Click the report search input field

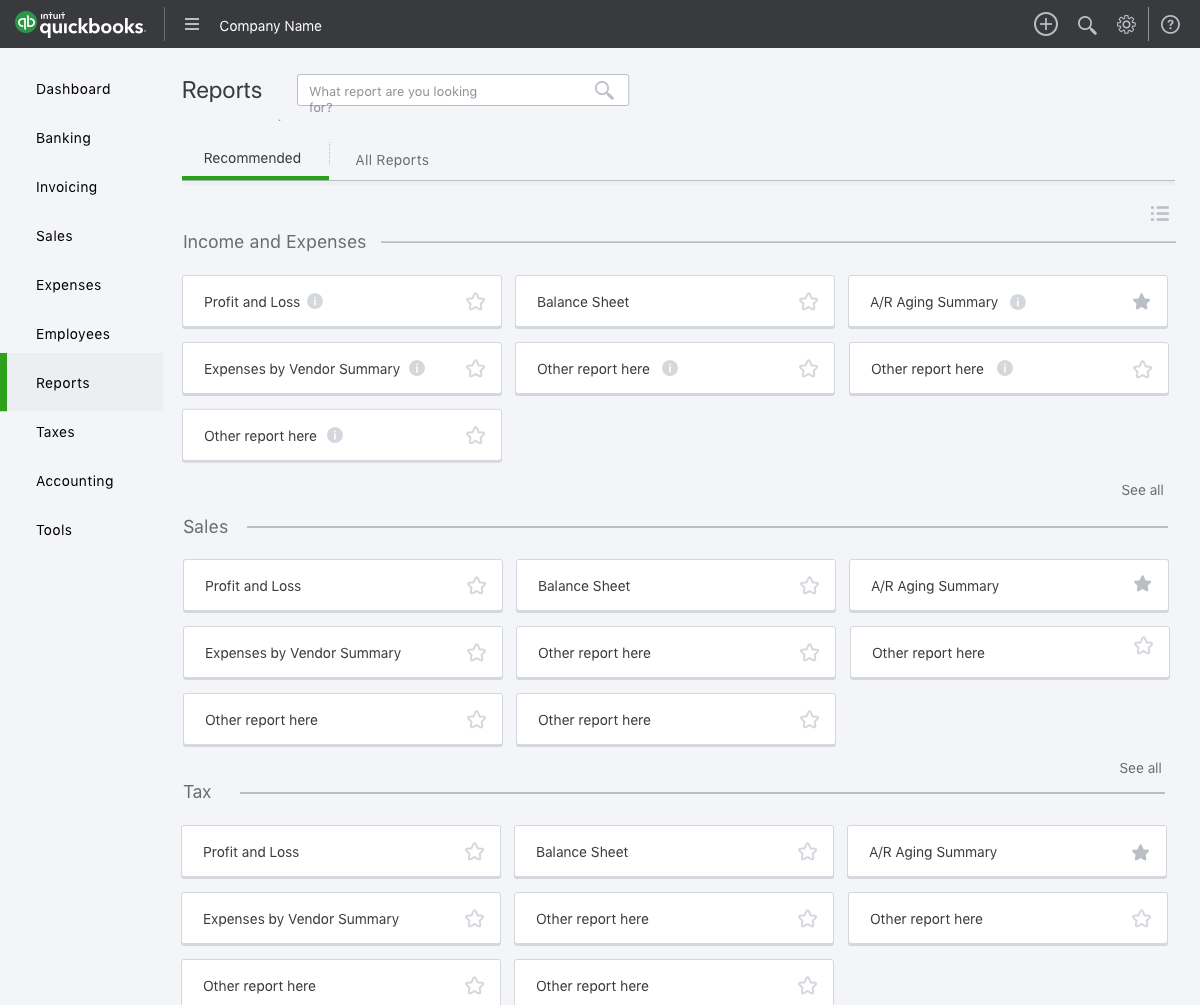[x=463, y=90]
